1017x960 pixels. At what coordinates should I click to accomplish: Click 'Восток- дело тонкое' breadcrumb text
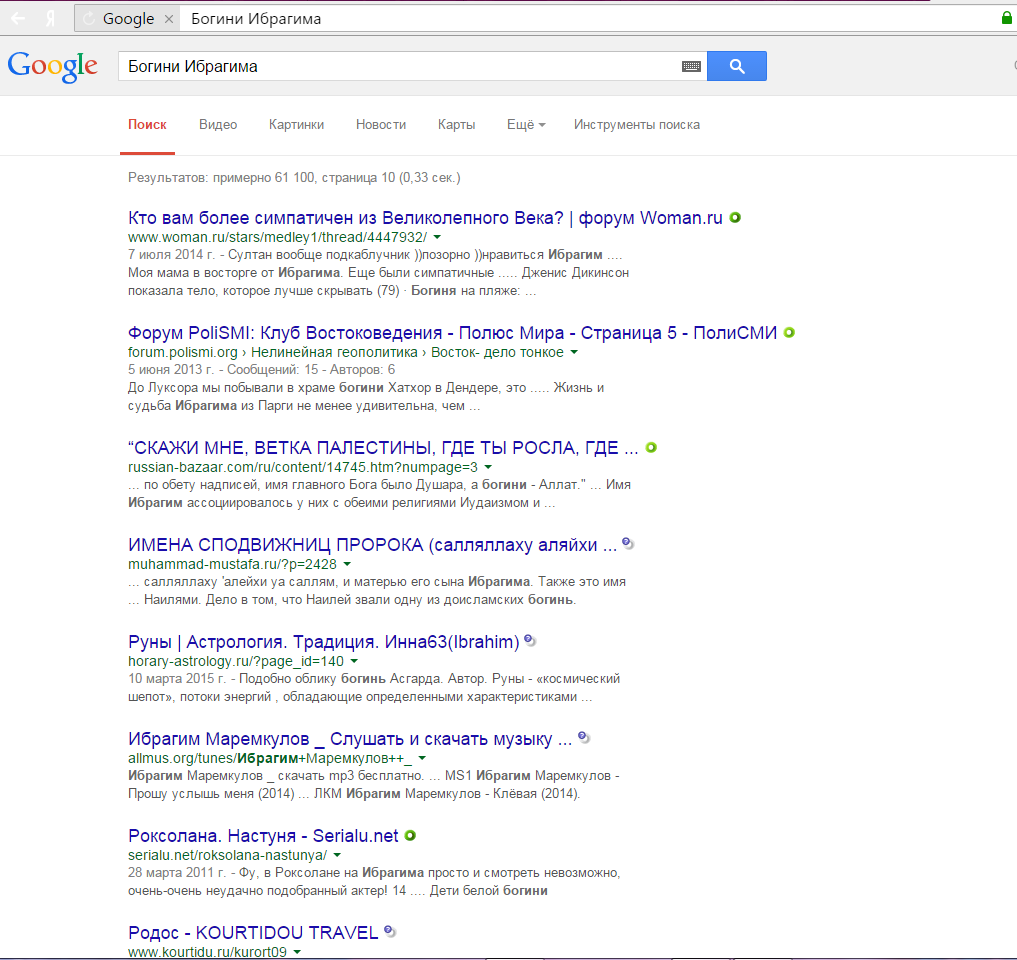tap(497, 352)
